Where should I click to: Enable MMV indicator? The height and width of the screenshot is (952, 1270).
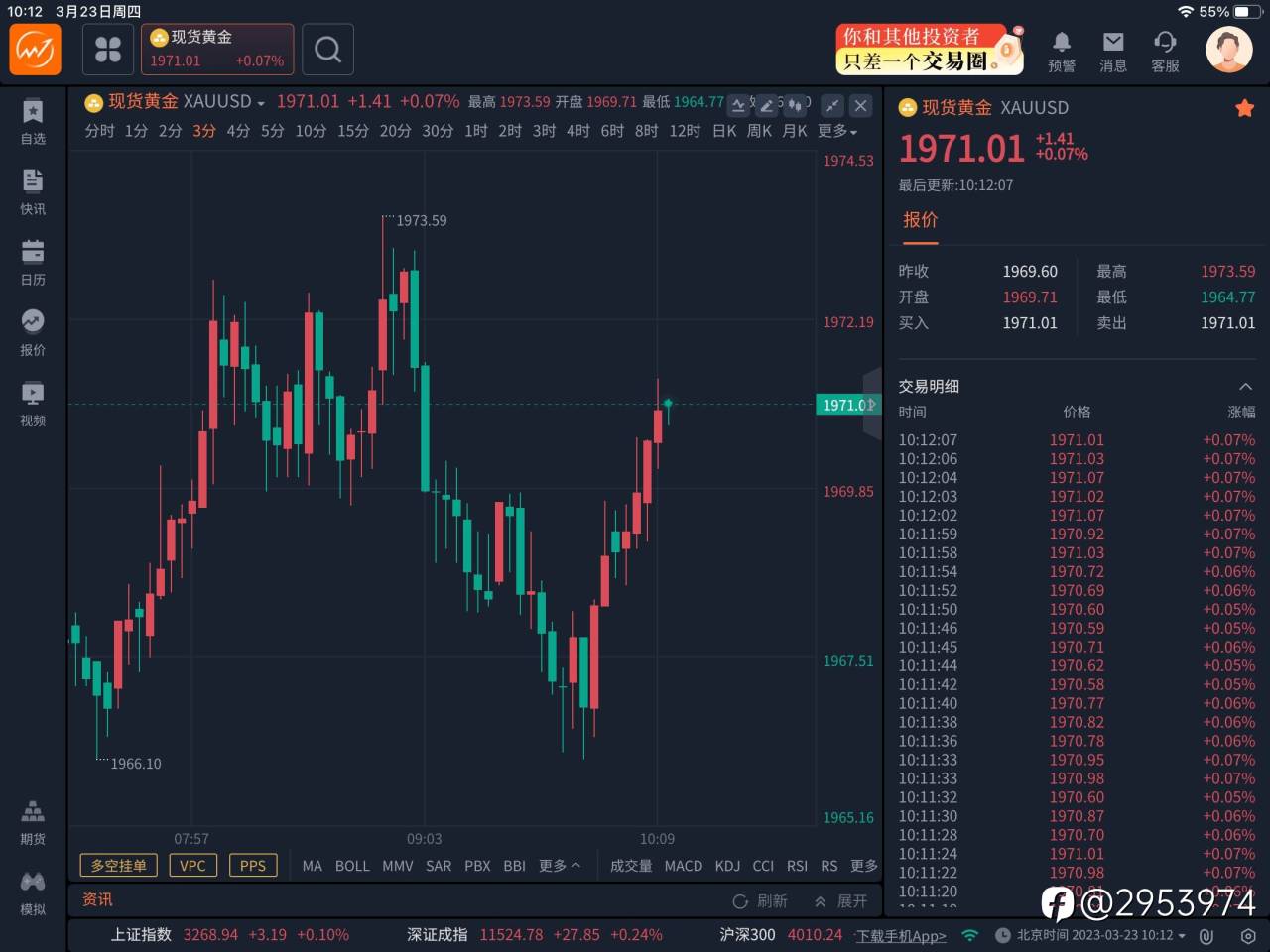pos(398,866)
